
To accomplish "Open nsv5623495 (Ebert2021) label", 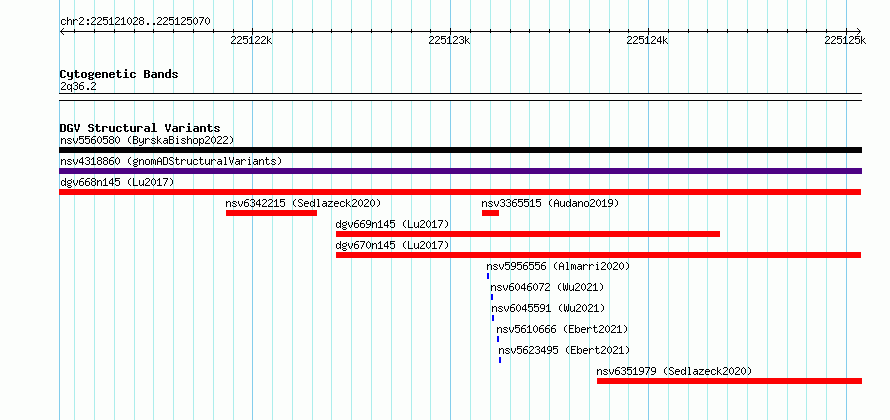I will point(564,350).
